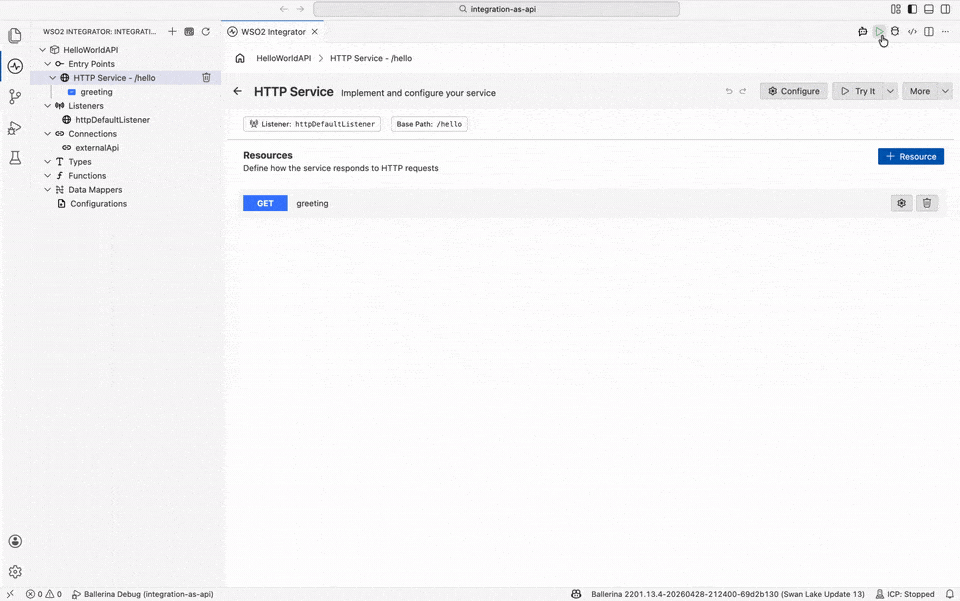Click the undo icon in service header
The height and width of the screenshot is (601, 960).
tap(729, 91)
